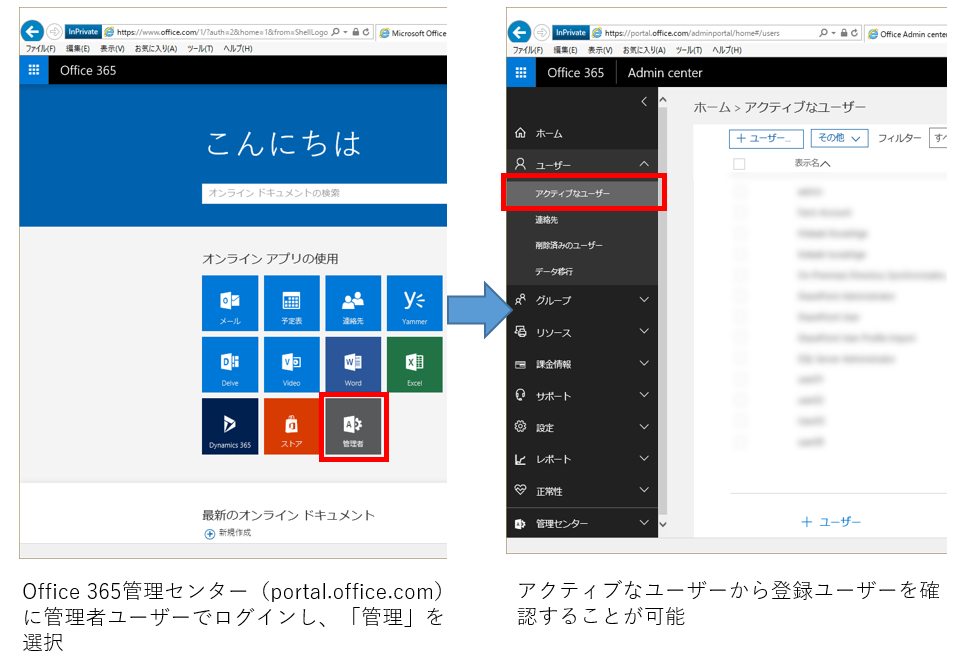
Task: Click the 設定 gear icon in sidebar
Action: pos(520,426)
